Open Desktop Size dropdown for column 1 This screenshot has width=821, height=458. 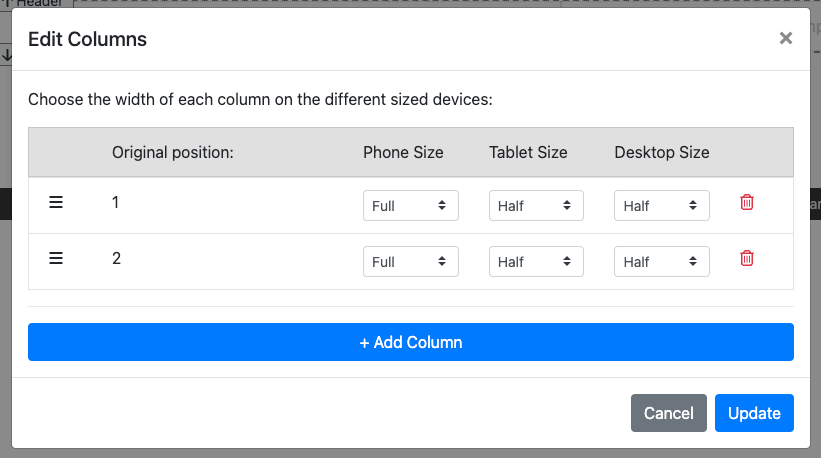coord(661,206)
